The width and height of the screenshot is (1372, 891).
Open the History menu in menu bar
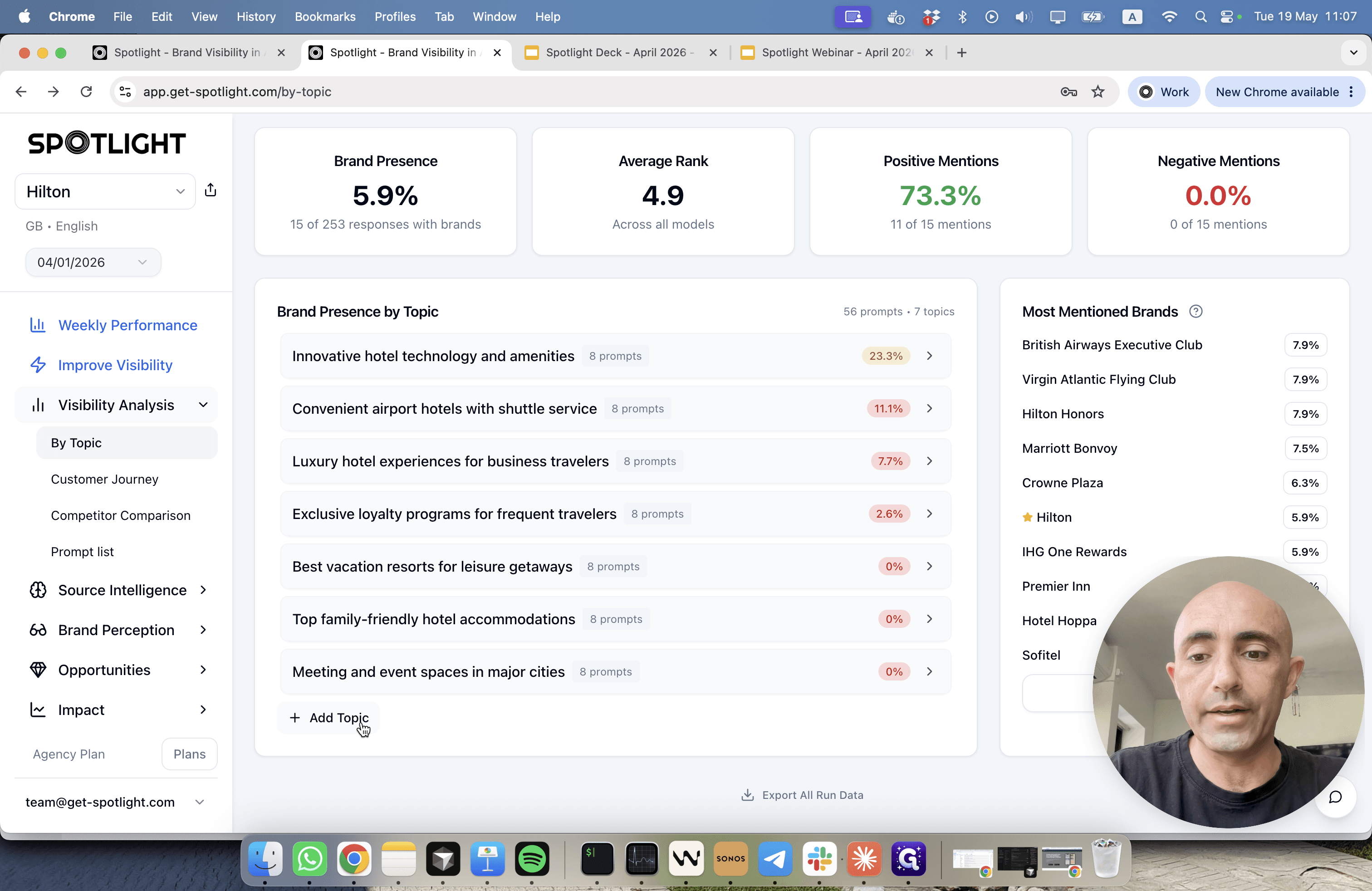255,17
